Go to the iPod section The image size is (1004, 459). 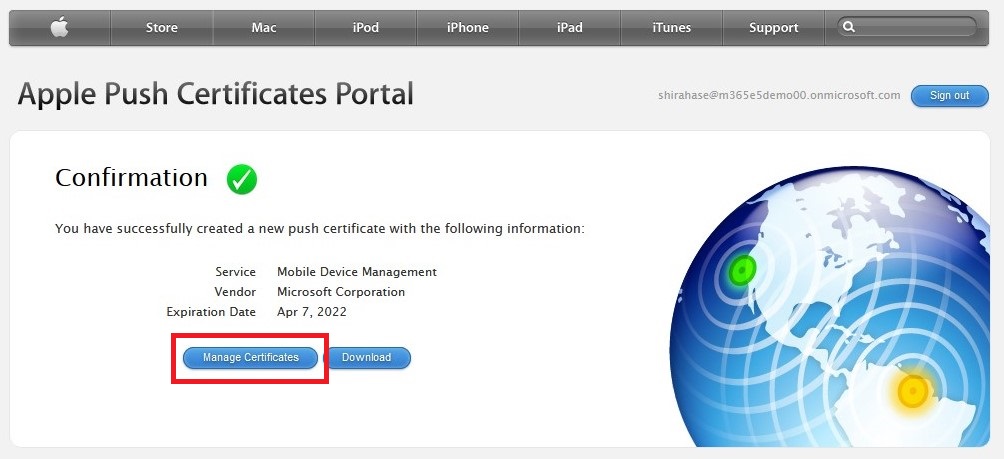pos(366,28)
